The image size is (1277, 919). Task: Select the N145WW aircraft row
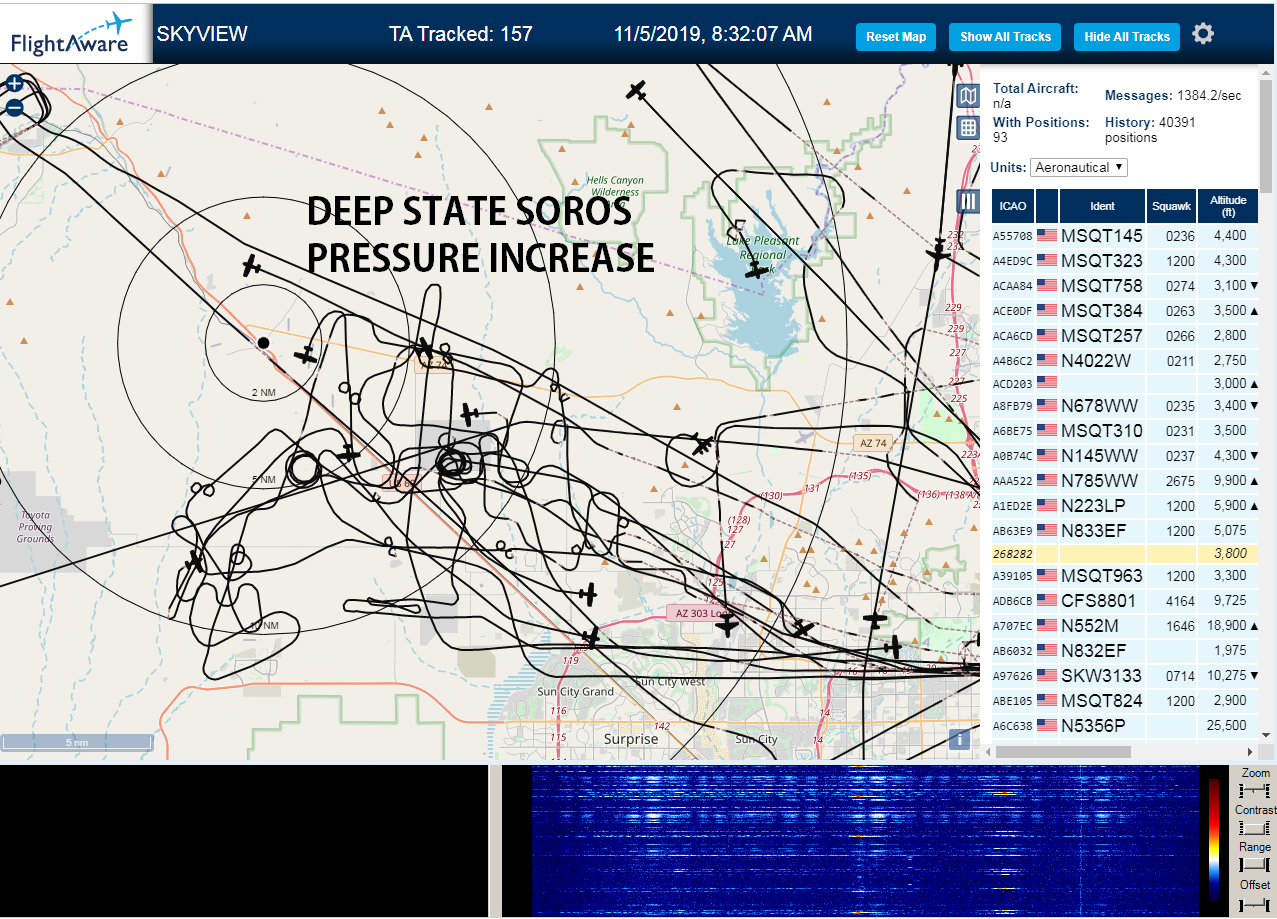[1124, 455]
